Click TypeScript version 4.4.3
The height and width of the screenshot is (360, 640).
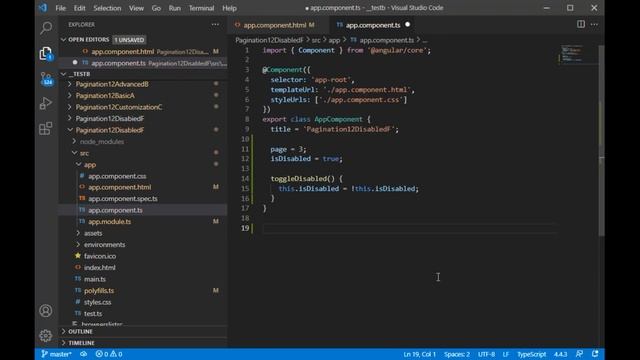pyautogui.click(x=560, y=354)
